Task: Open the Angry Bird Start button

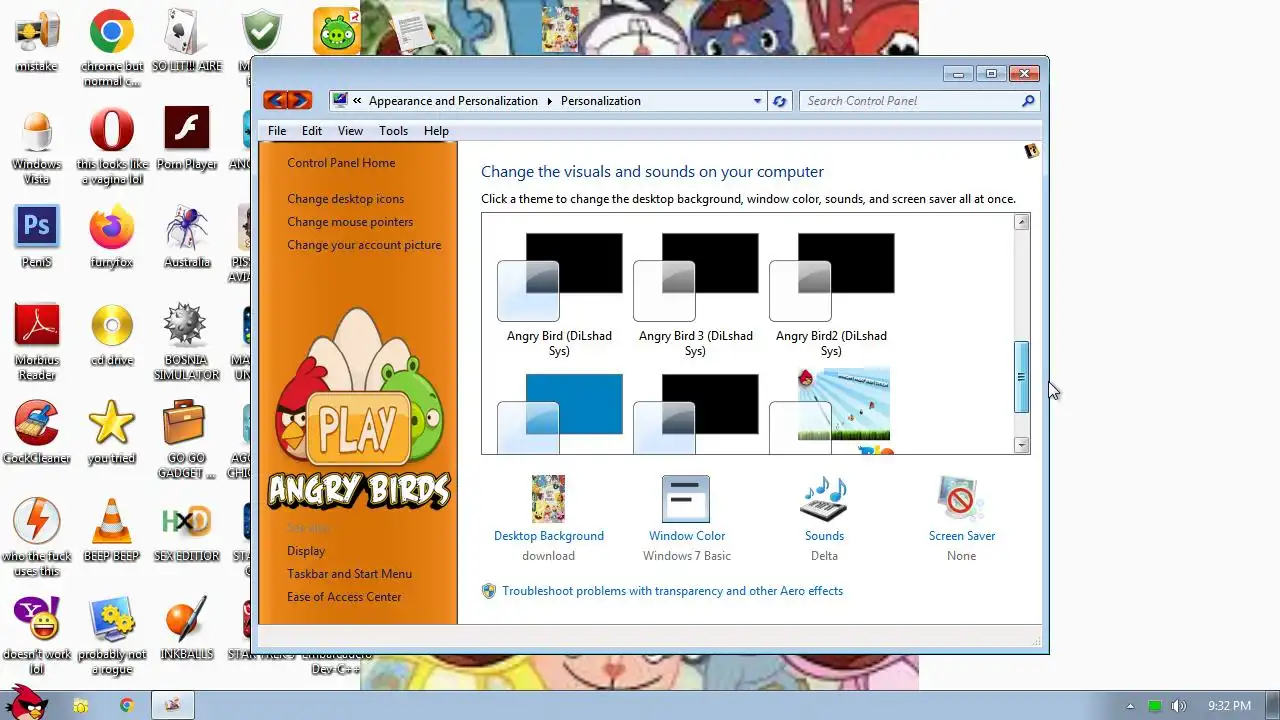Action: point(27,701)
